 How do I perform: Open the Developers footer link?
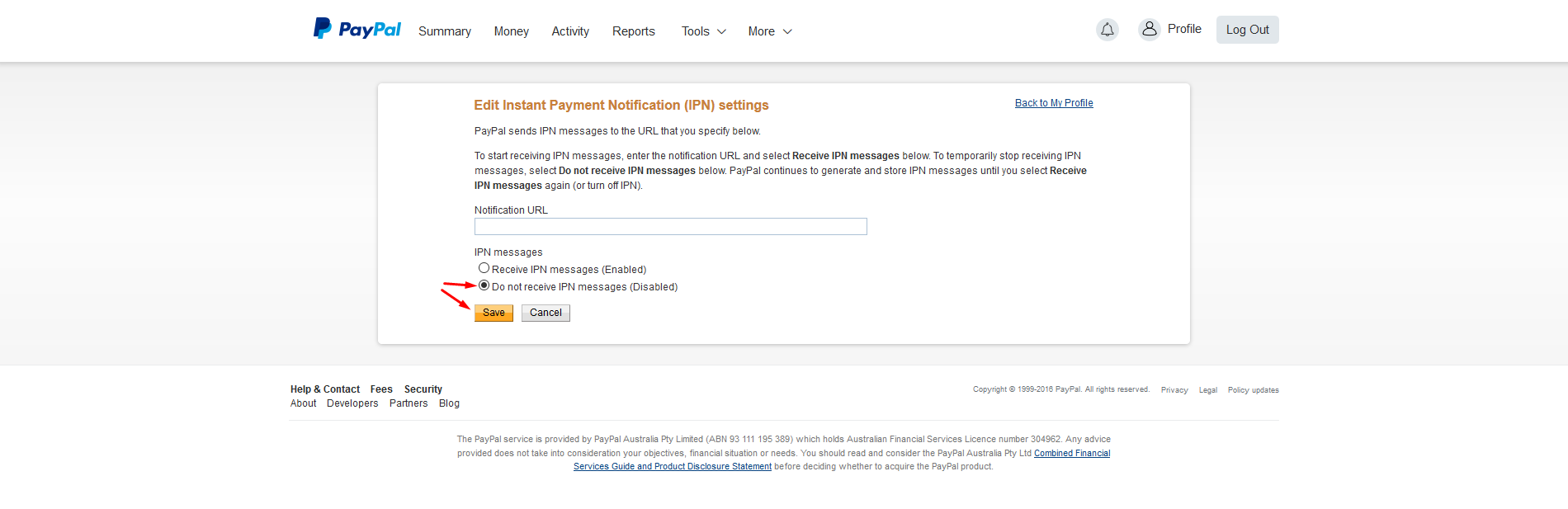[352, 403]
